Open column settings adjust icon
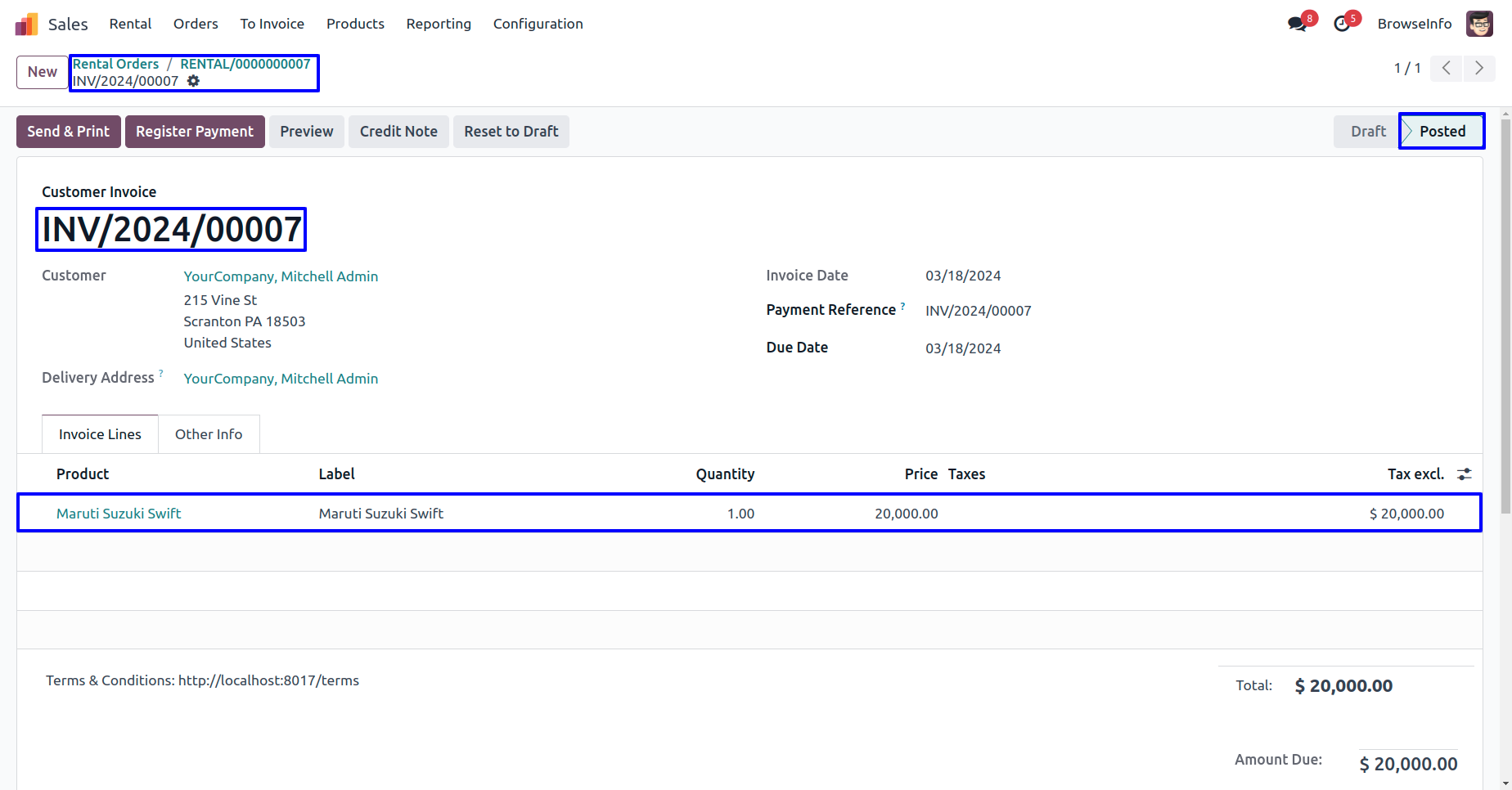1512x790 pixels. tap(1465, 474)
